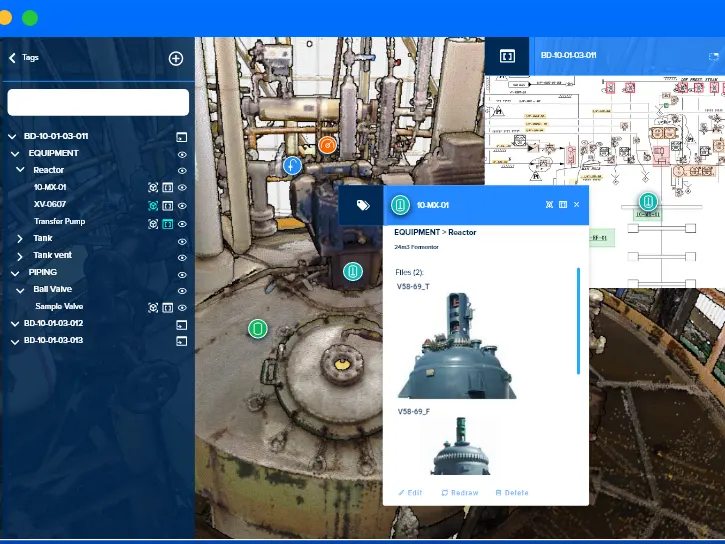The image size is (725, 544).
Task: Select the green tank marker on the vessel lid
Action: click(258, 329)
